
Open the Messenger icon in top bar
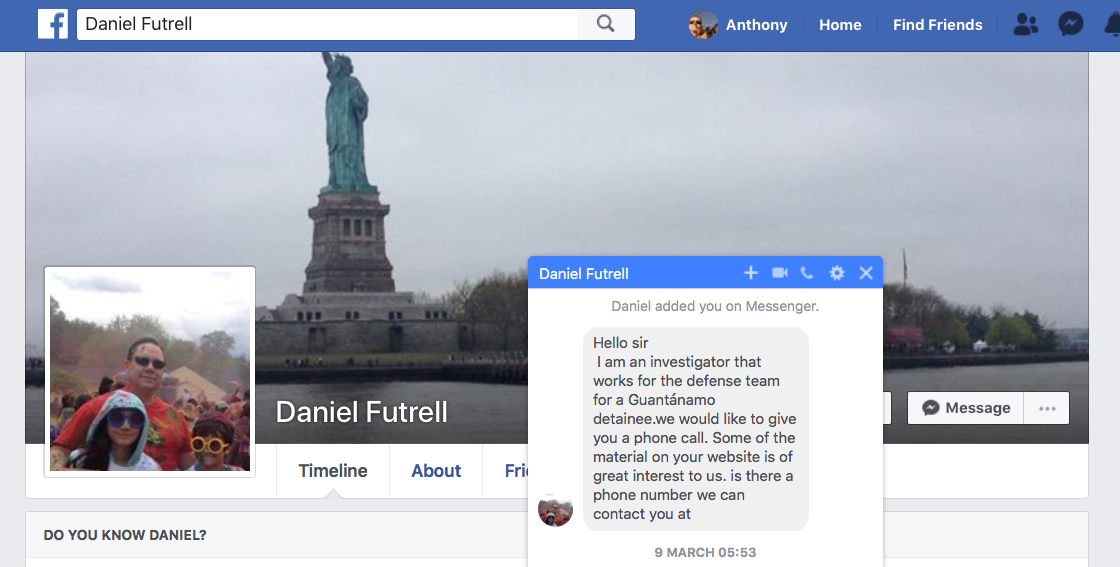(1070, 24)
